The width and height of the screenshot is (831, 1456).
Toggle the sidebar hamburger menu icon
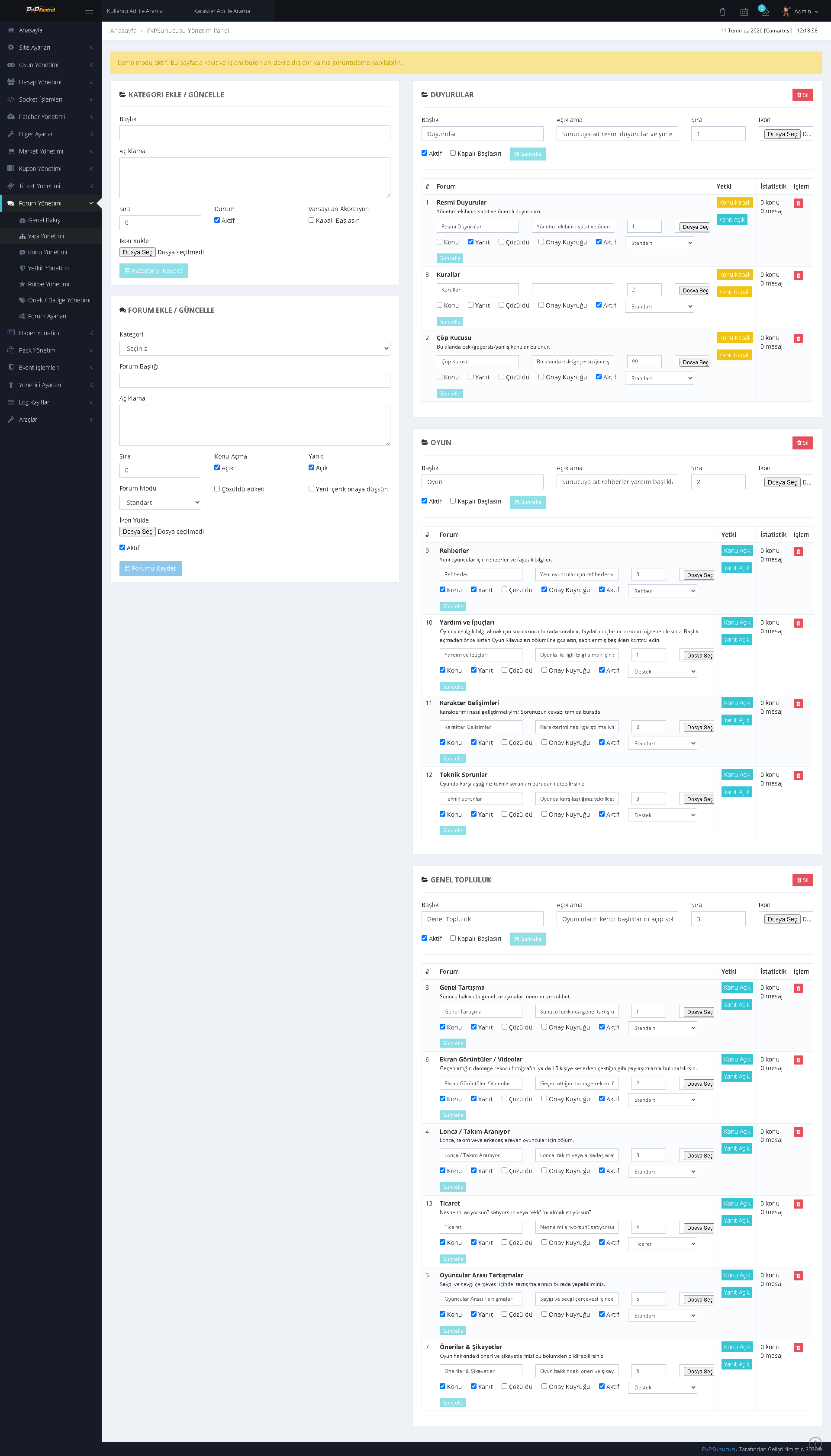point(88,11)
